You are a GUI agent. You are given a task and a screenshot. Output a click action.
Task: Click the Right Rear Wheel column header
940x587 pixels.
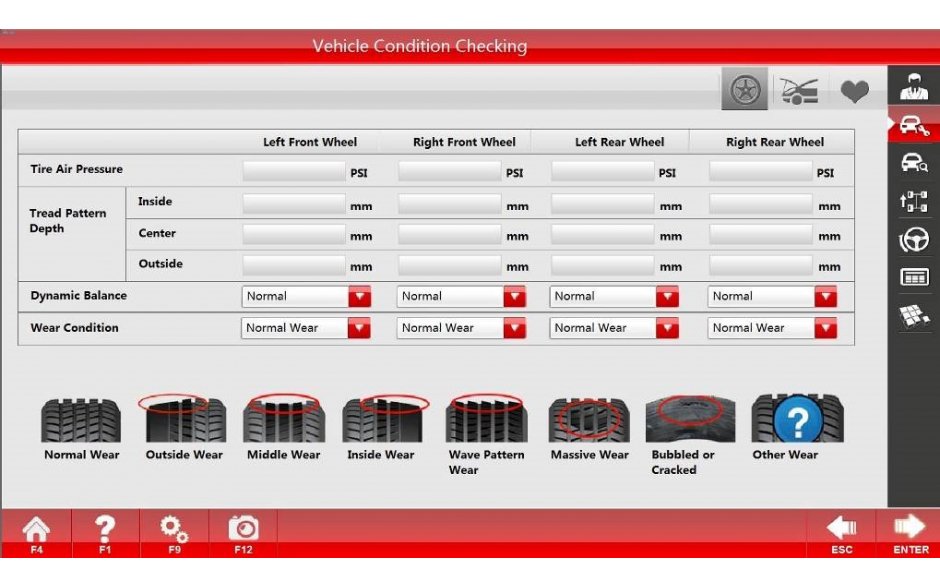click(775, 142)
